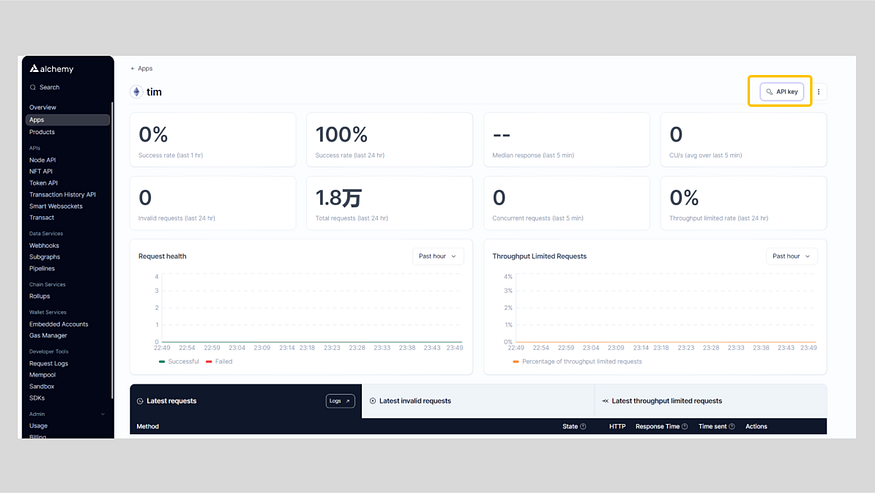Click the State column info icon
This screenshot has height=493, width=875.
583,427
